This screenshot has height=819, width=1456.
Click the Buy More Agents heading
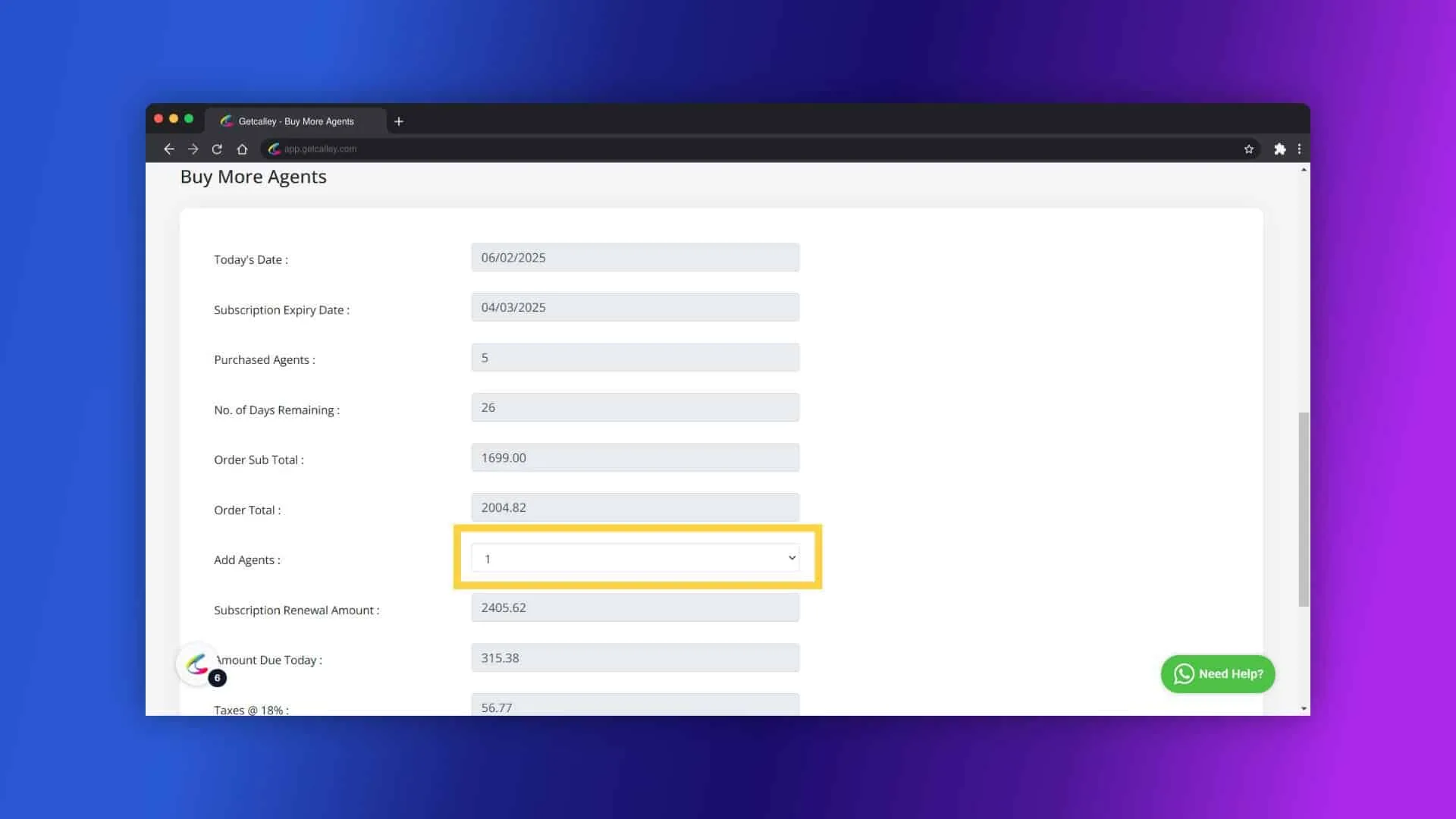253,177
